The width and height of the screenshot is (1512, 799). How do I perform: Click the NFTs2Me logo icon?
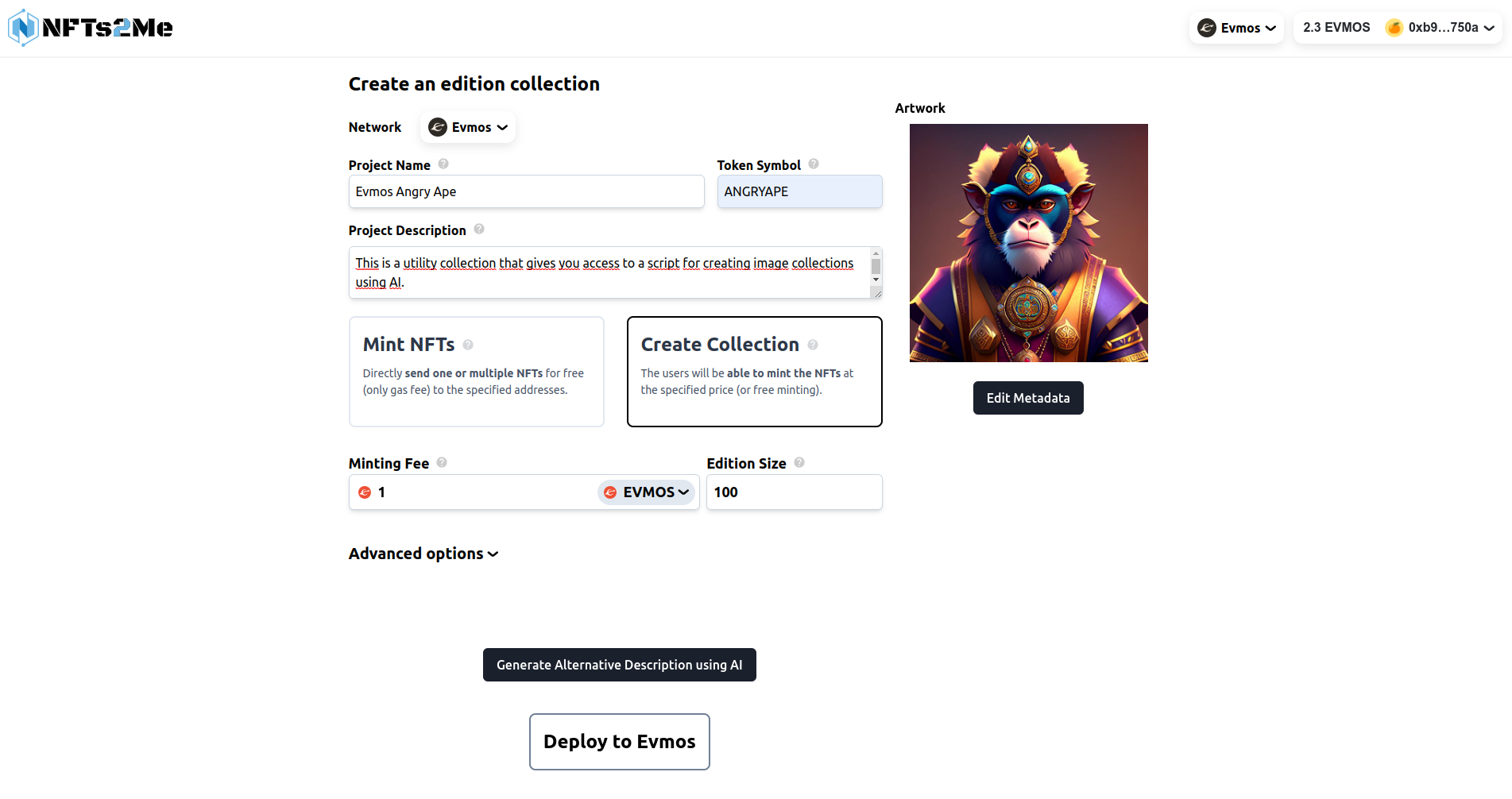tap(21, 28)
